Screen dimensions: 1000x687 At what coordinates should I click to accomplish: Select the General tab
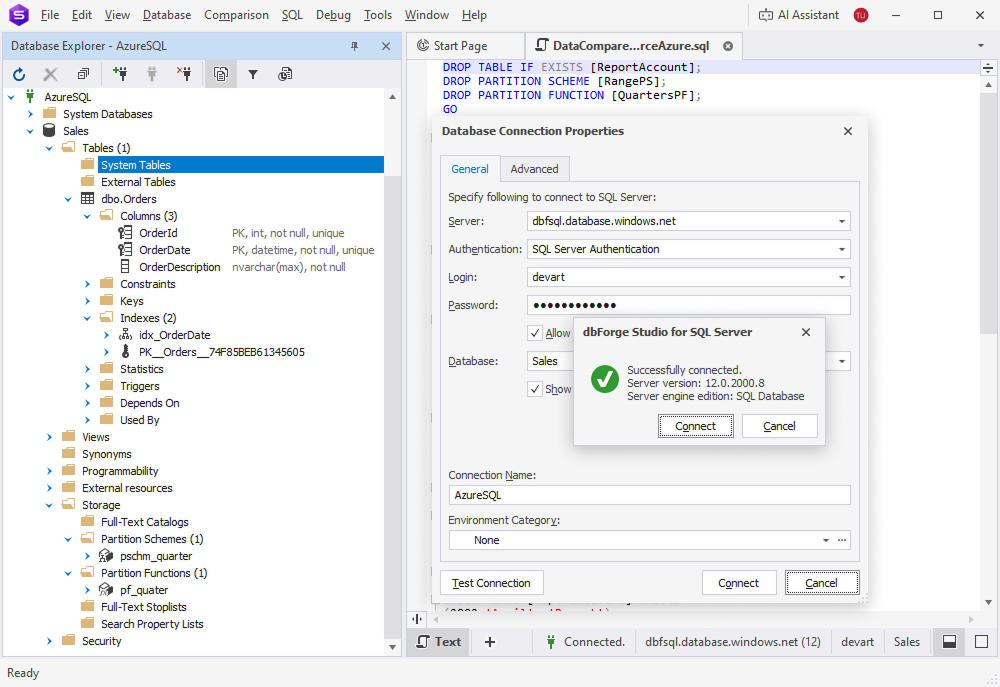tap(470, 169)
